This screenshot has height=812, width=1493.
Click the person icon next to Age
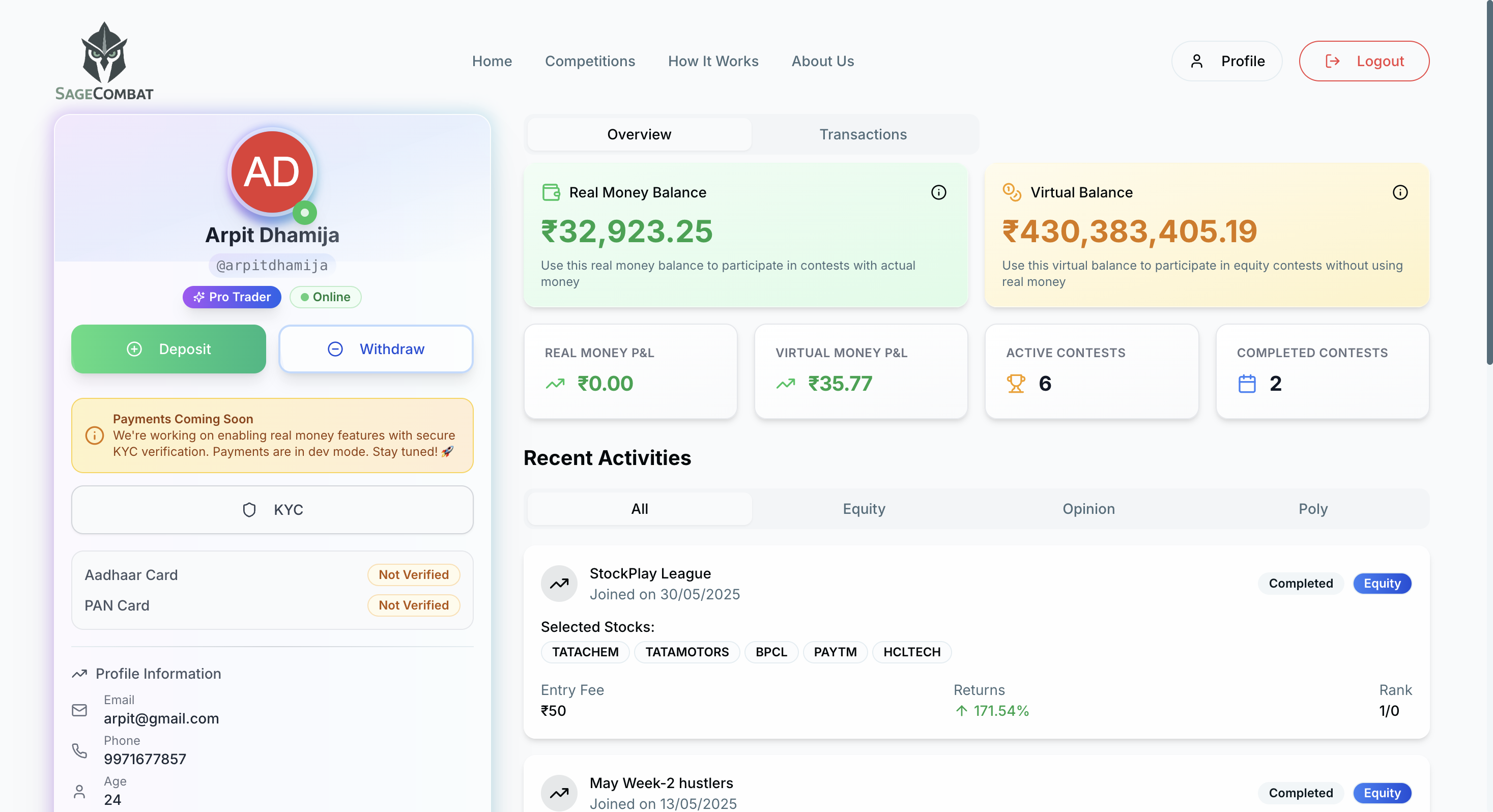tap(79, 791)
